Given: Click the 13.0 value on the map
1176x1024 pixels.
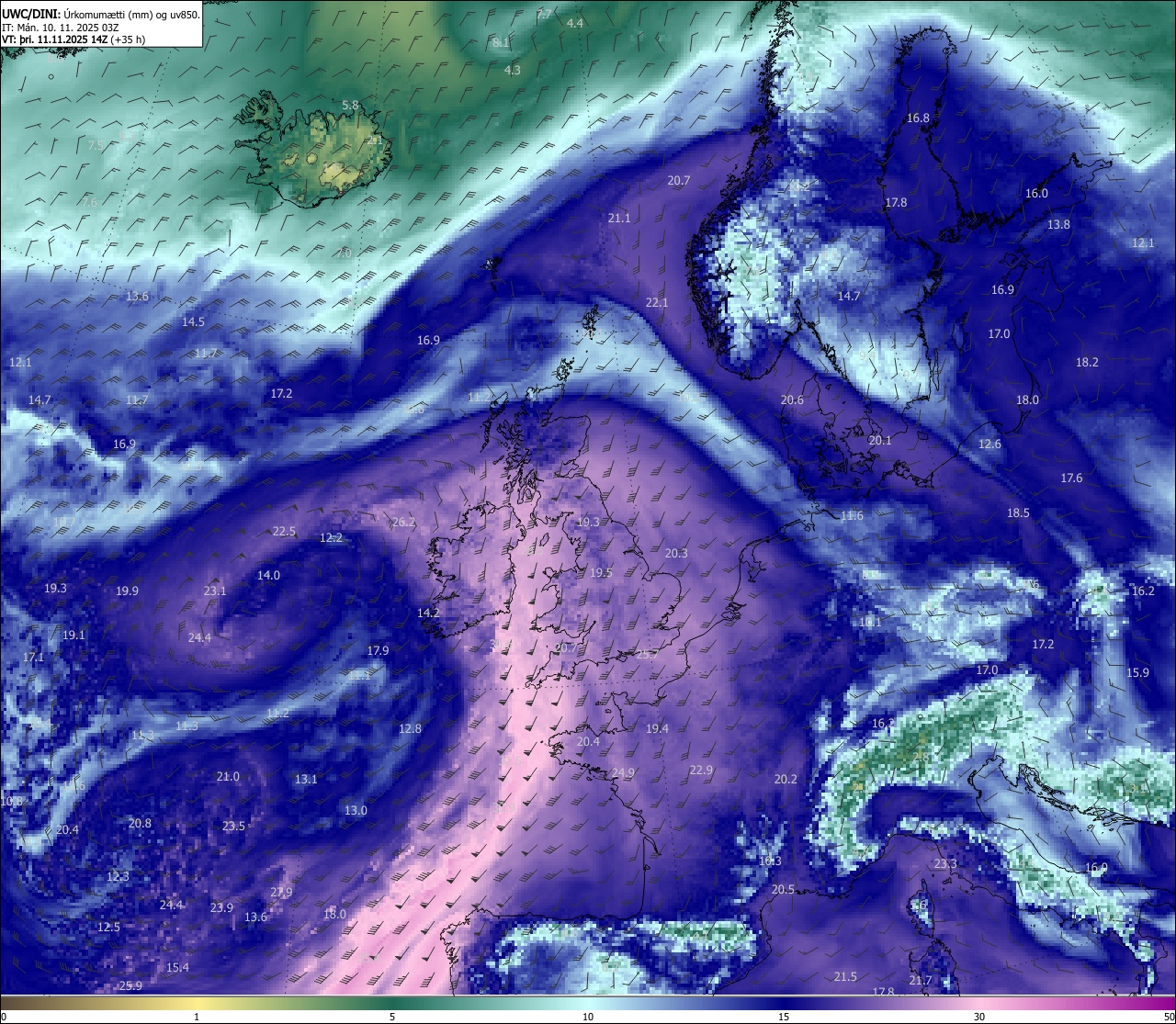Looking at the screenshot, I should (x=356, y=810).
